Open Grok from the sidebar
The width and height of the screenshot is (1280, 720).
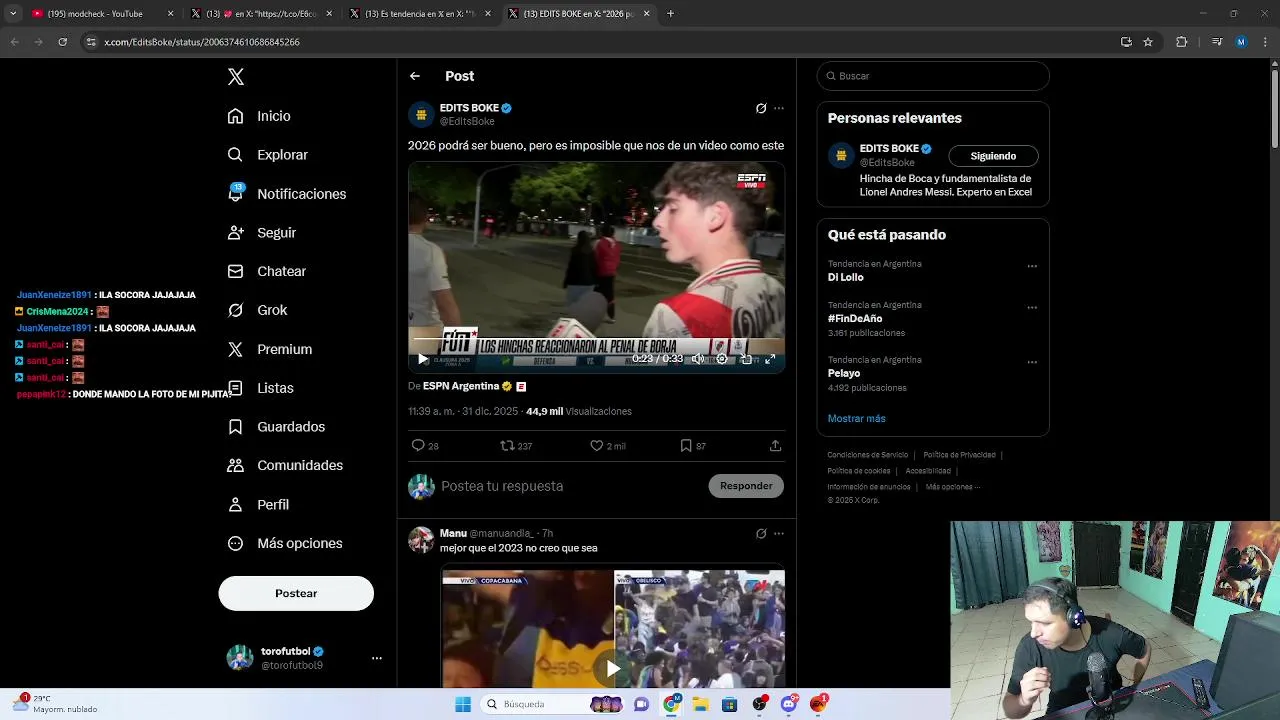coord(257,310)
